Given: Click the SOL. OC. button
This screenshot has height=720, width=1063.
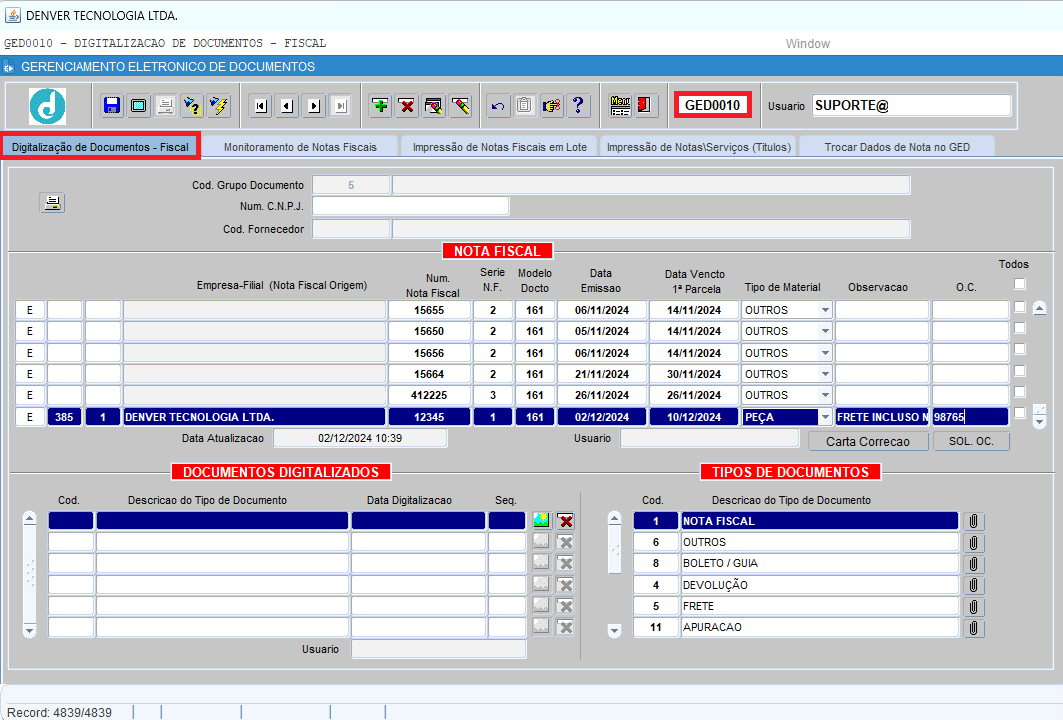Looking at the screenshot, I should point(971,441).
